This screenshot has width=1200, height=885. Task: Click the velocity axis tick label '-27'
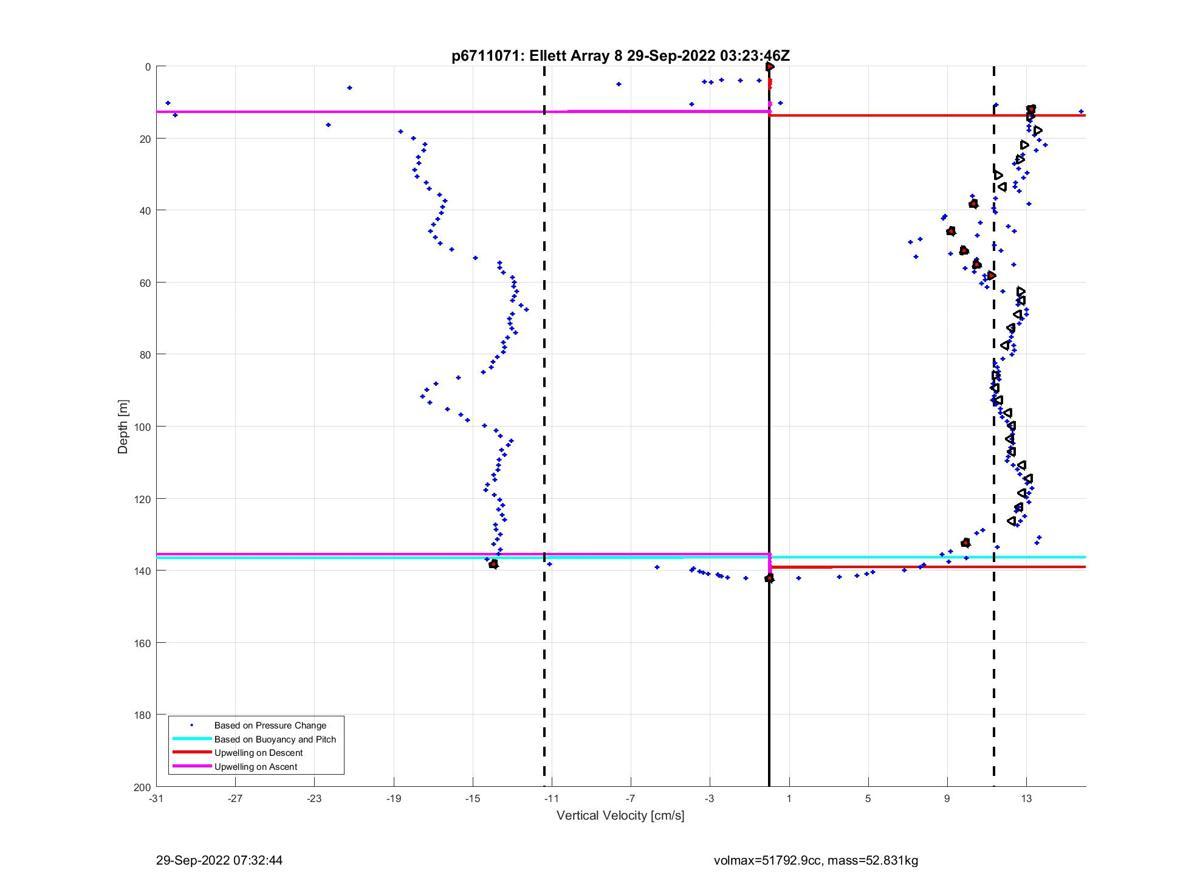(x=235, y=798)
